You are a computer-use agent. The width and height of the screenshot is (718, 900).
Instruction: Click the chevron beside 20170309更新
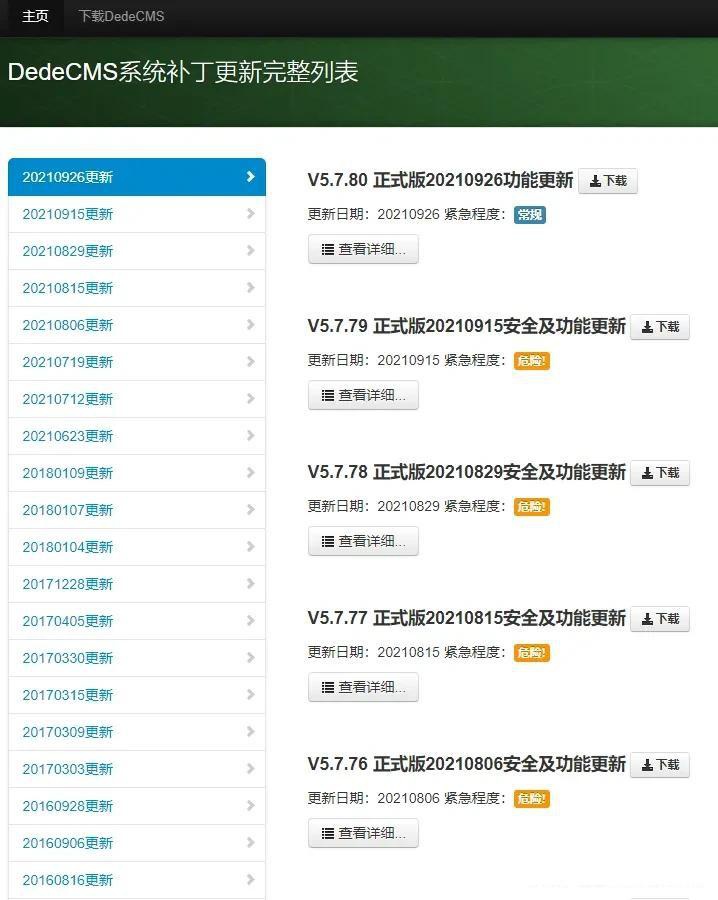250,731
